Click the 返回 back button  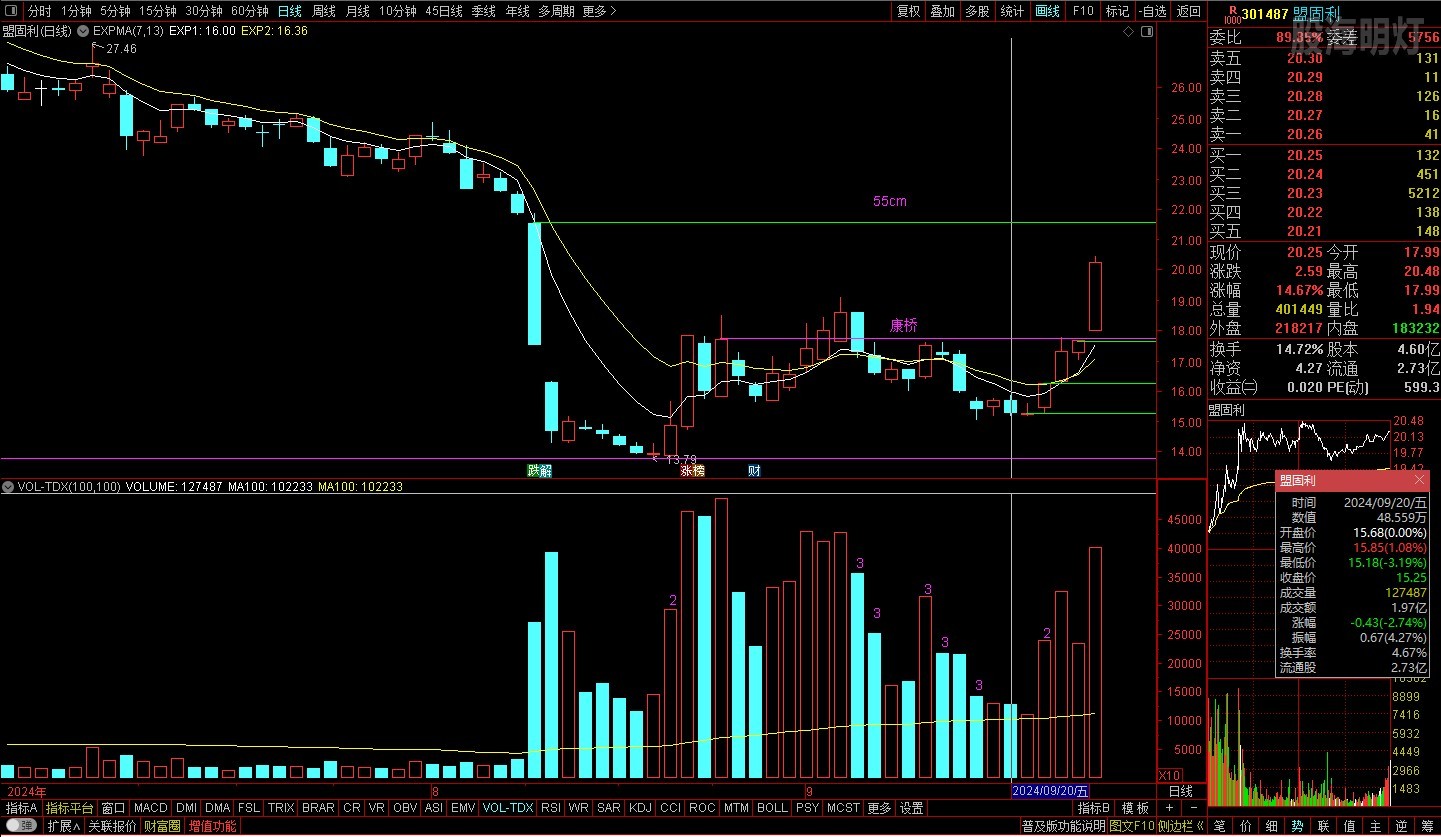tap(1189, 11)
